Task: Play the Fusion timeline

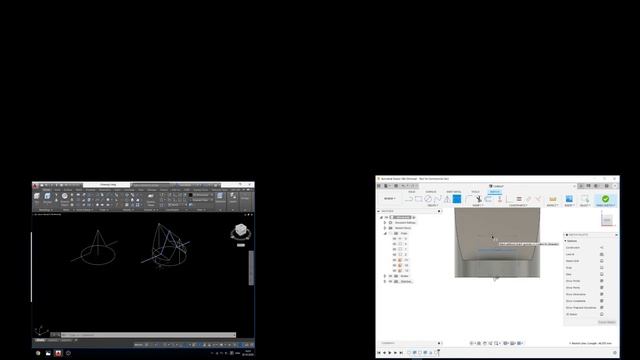Action: pyautogui.click(x=390, y=353)
